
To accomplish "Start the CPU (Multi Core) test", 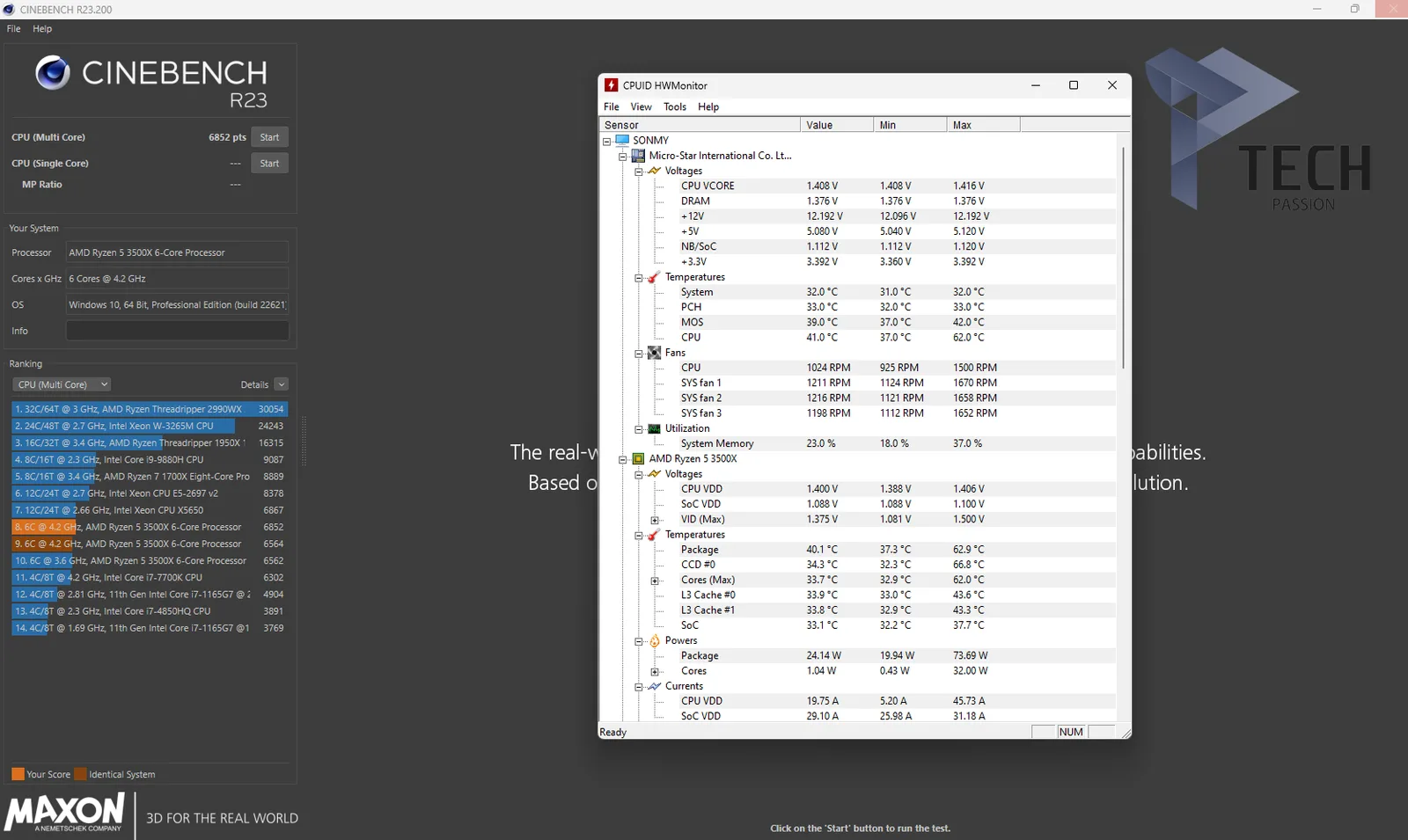I will (x=269, y=137).
